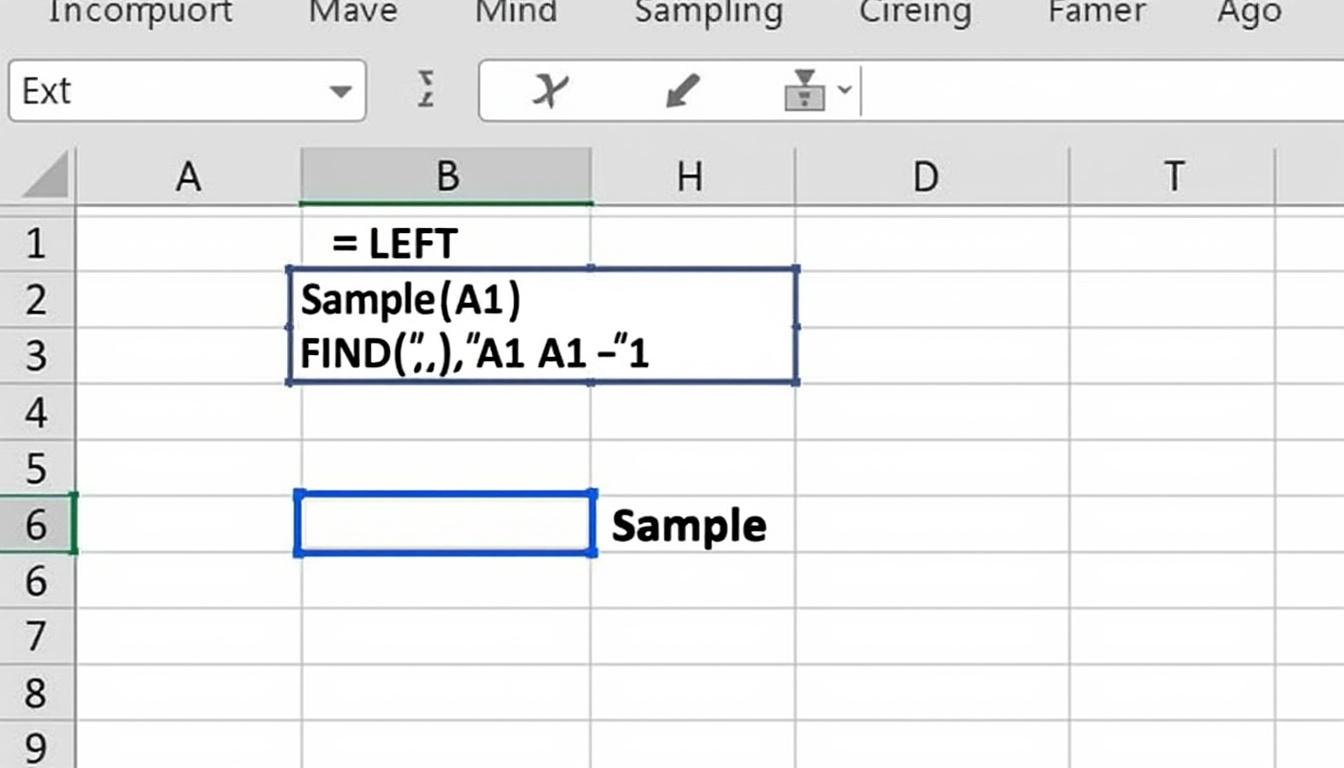Select column header B
The image size is (1344, 768).
click(x=447, y=176)
